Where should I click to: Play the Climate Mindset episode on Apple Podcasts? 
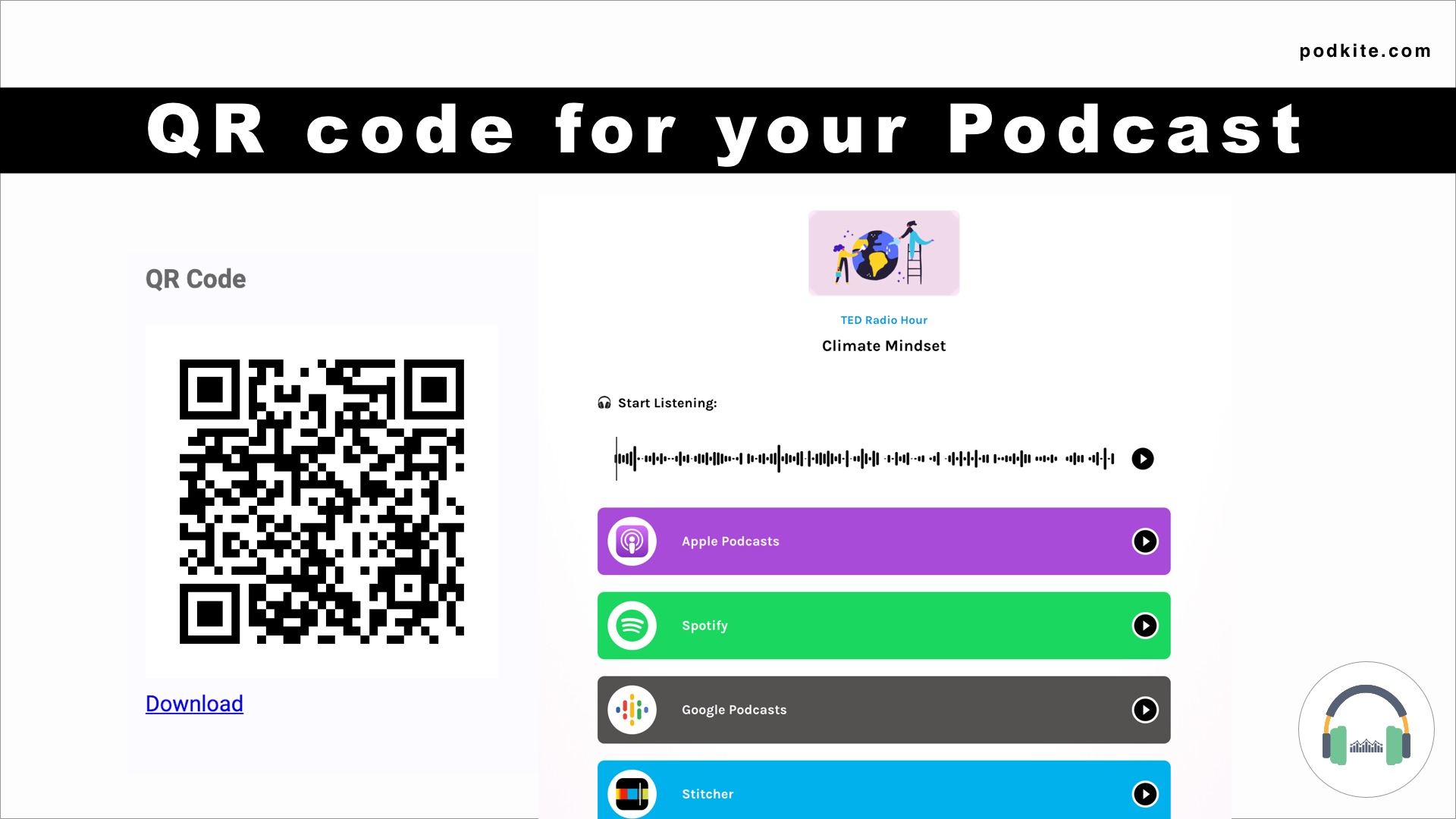[x=1145, y=541]
